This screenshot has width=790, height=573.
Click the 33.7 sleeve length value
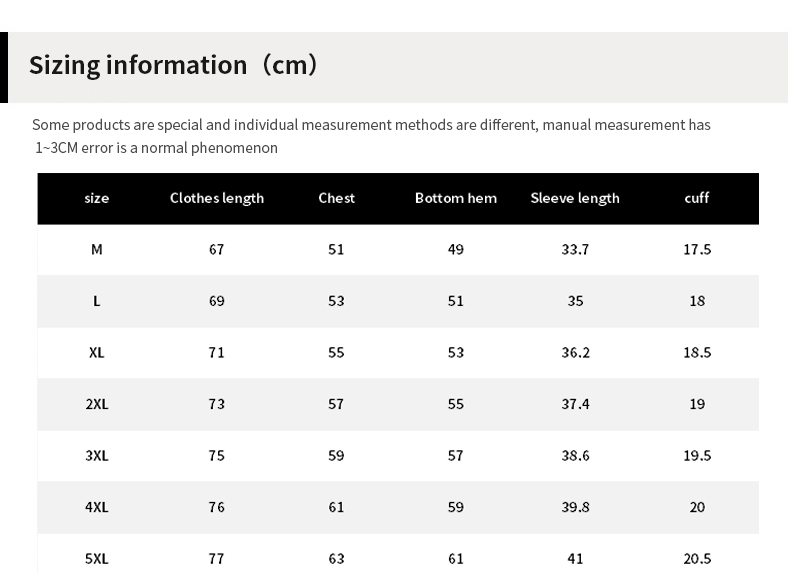(575, 249)
